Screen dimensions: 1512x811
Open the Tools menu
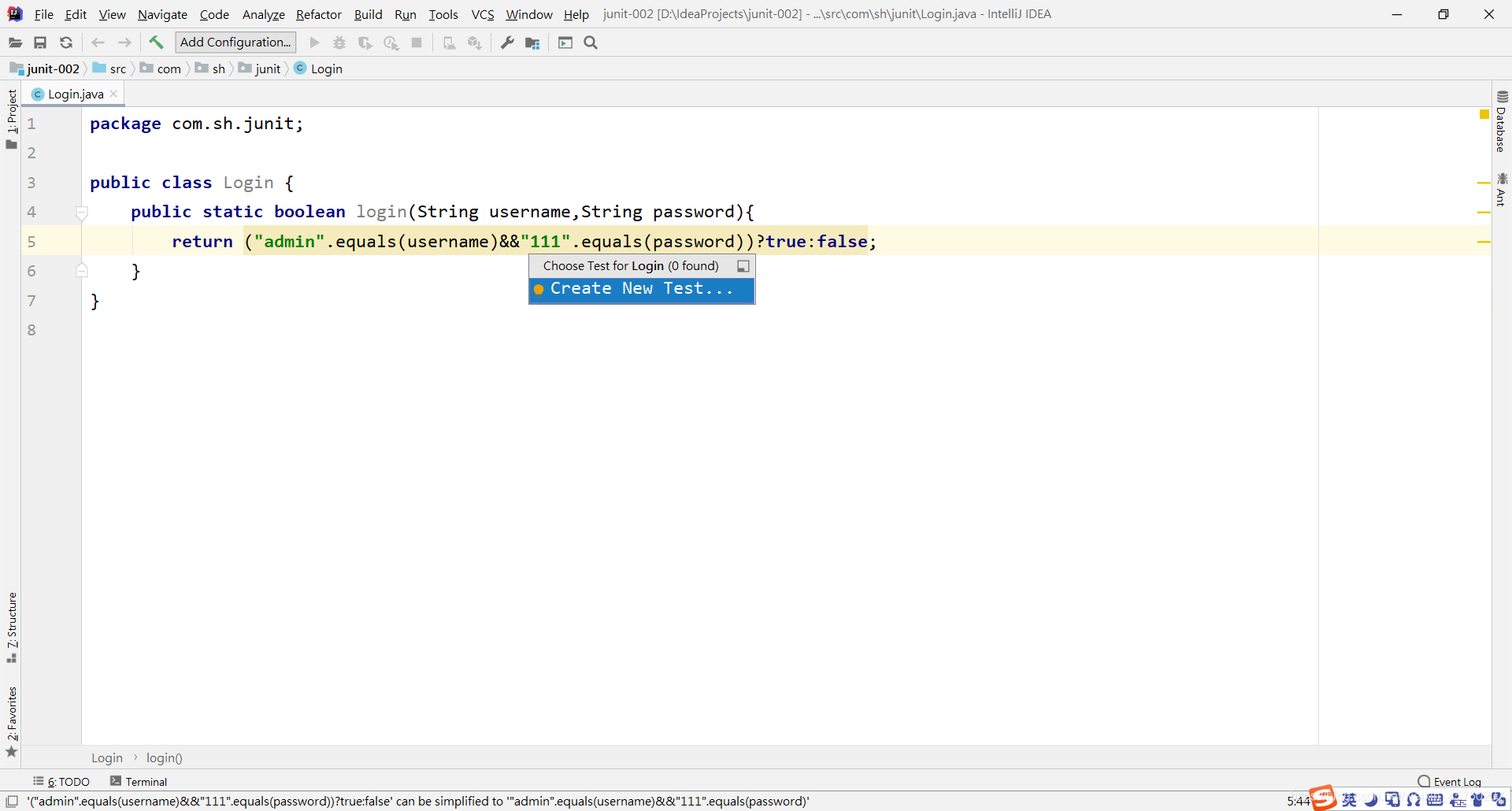tap(443, 14)
